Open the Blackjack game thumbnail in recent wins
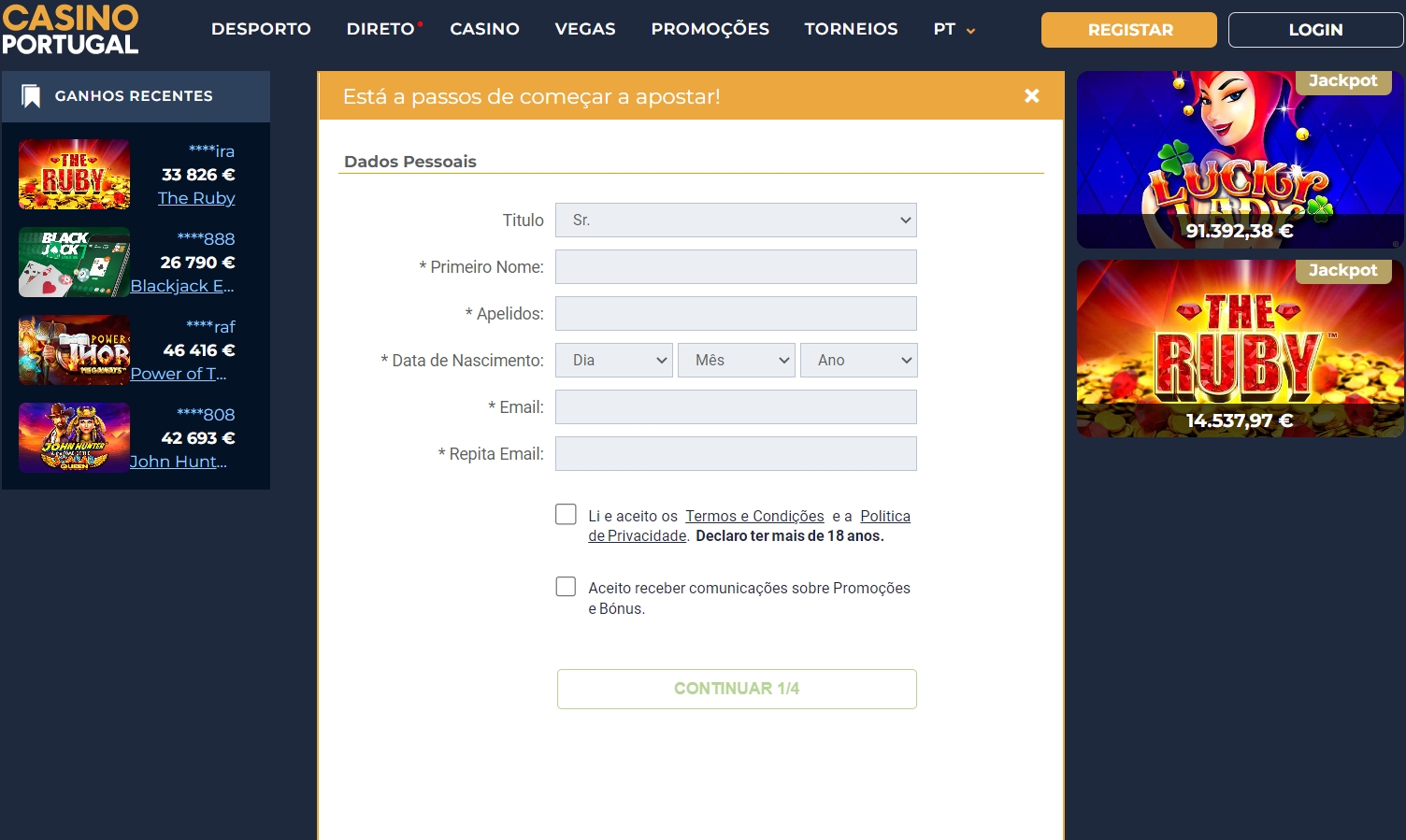Image resolution: width=1406 pixels, height=840 pixels. click(x=74, y=262)
